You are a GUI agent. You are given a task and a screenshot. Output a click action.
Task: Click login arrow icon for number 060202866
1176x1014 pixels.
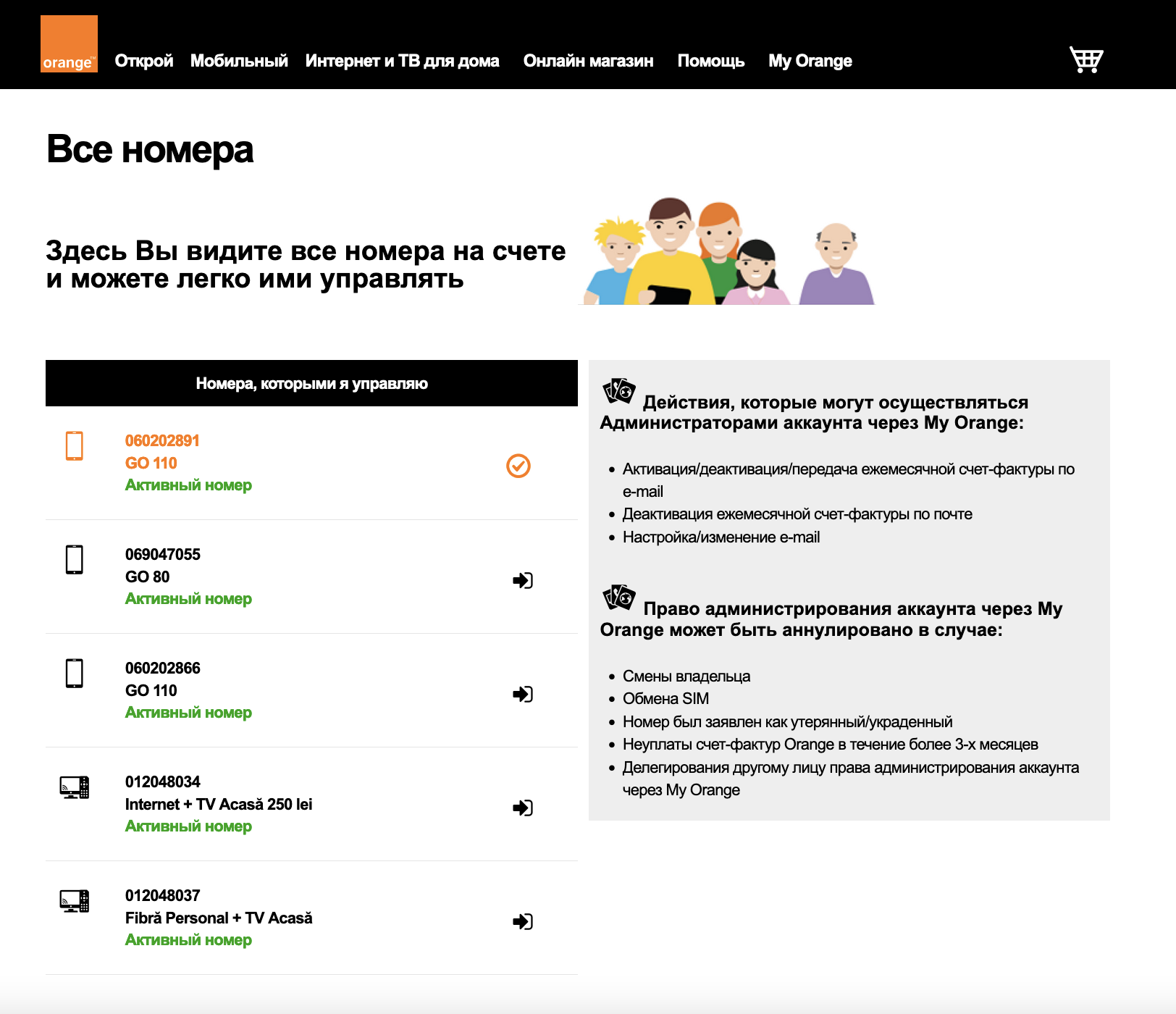click(522, 694)
